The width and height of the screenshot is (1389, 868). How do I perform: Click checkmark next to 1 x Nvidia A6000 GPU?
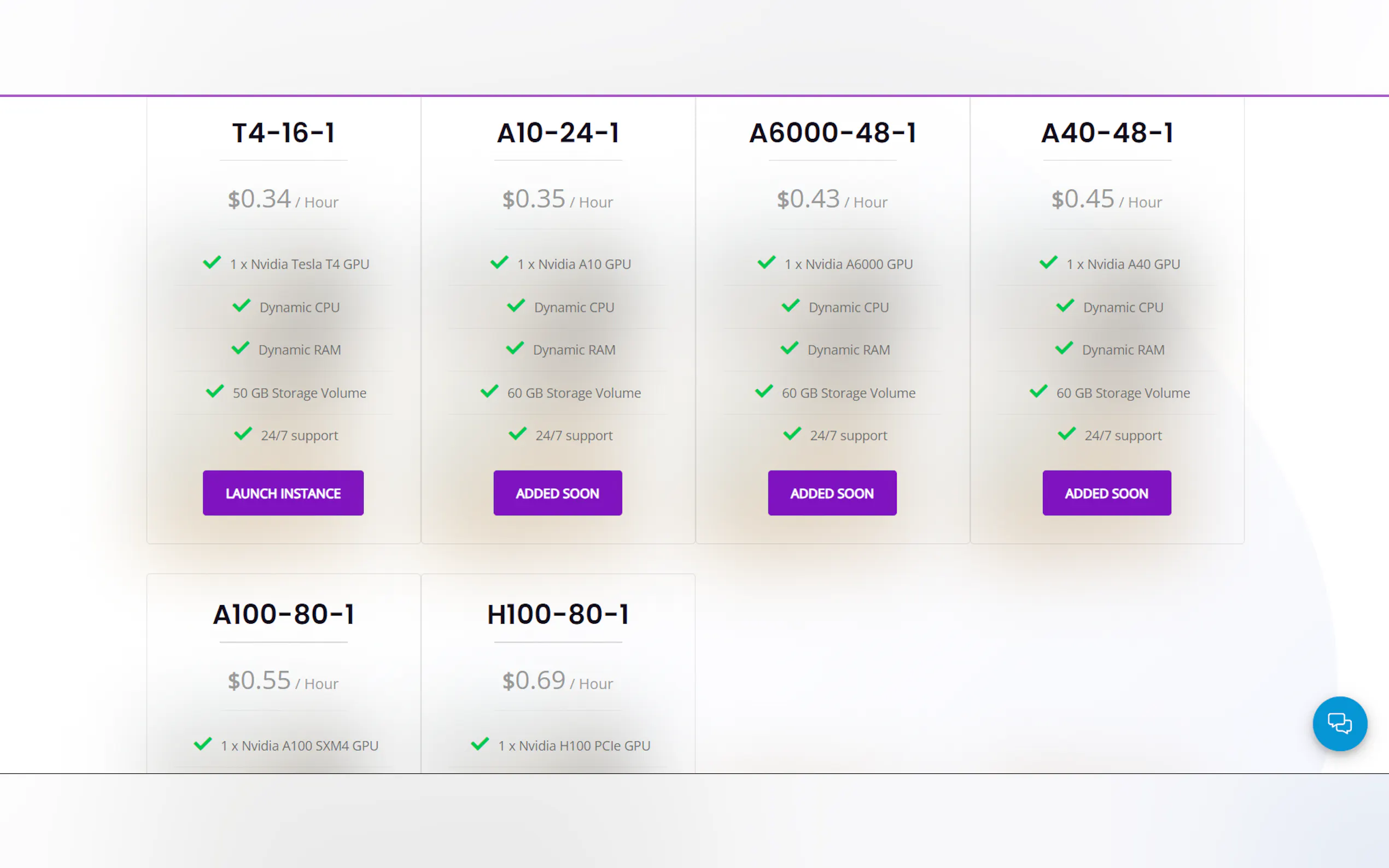pyautogui.click(x=767, y=263)
